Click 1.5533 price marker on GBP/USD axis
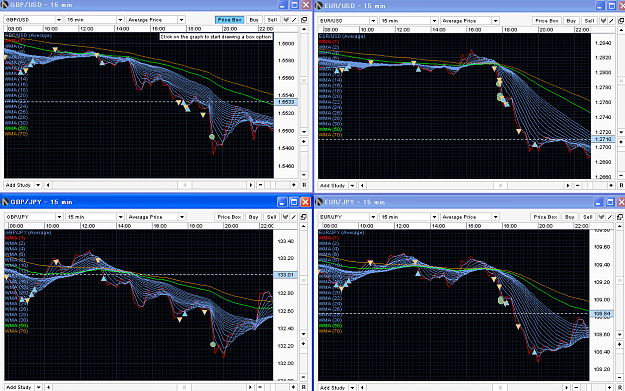The image size is (625, 391). pyautogui.click(x=286, y=102)
